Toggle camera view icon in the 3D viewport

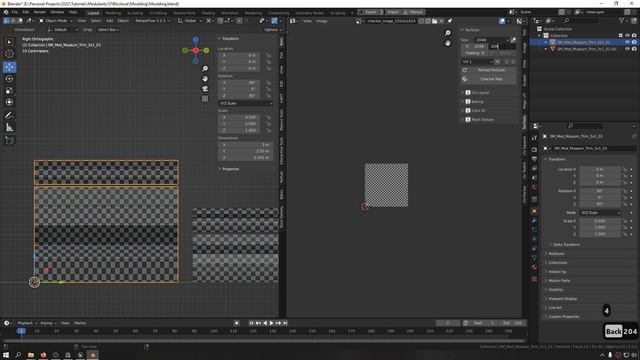coord(205,89)
